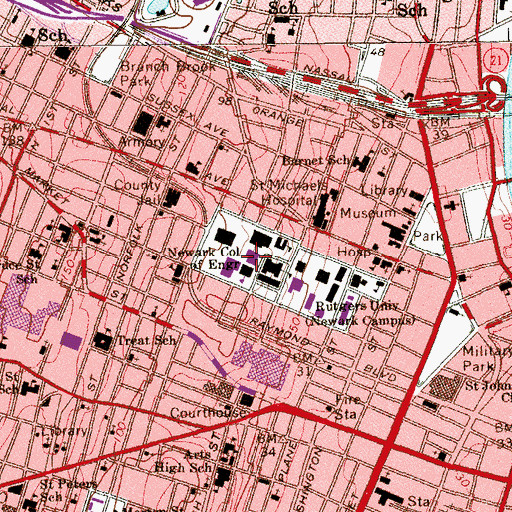Click the elevation number '48'
The image size is (512, 512).
[377, 52]
